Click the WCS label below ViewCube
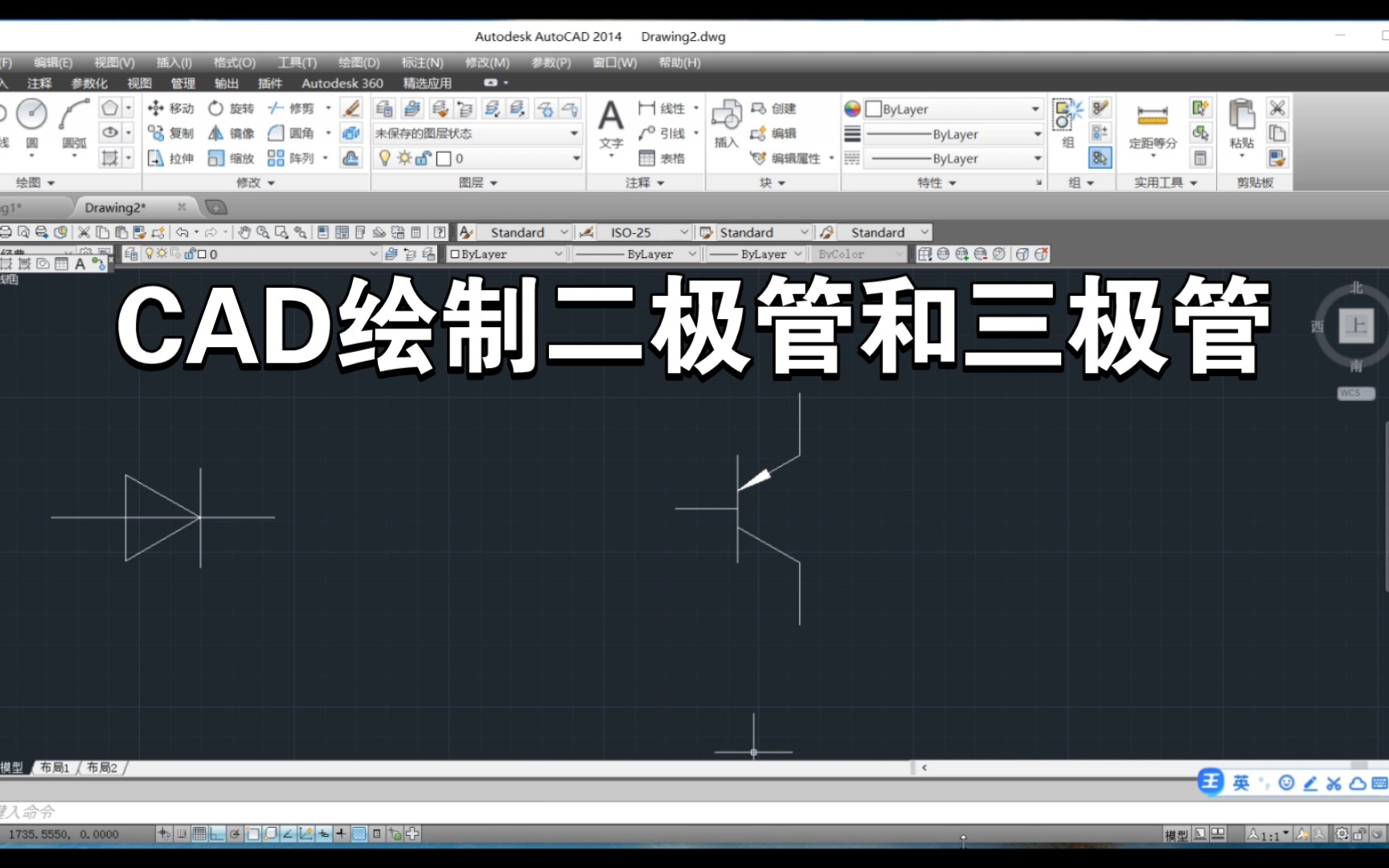The height and width of the screenshot is (868, 1389). click(1355, 394)
